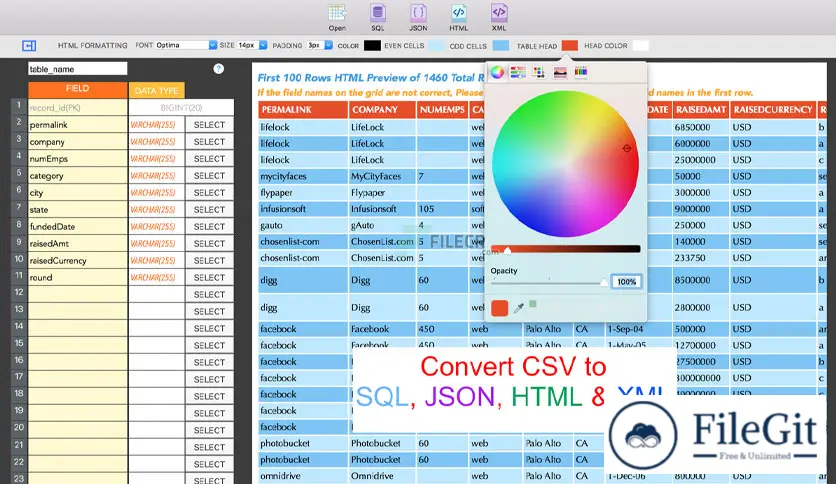836x484 pixels.
Task: Click the RAISEDCURRENCY preview column header
Action: tap(773, 110)
